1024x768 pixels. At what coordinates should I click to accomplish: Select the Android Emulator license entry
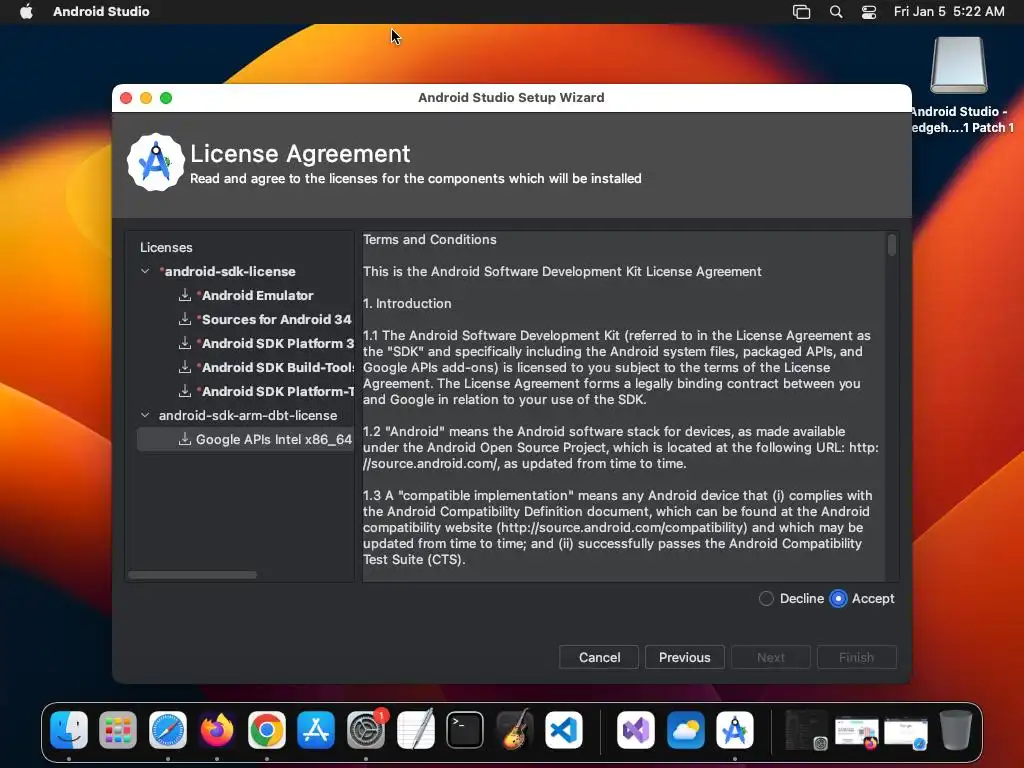pos(246,295)
